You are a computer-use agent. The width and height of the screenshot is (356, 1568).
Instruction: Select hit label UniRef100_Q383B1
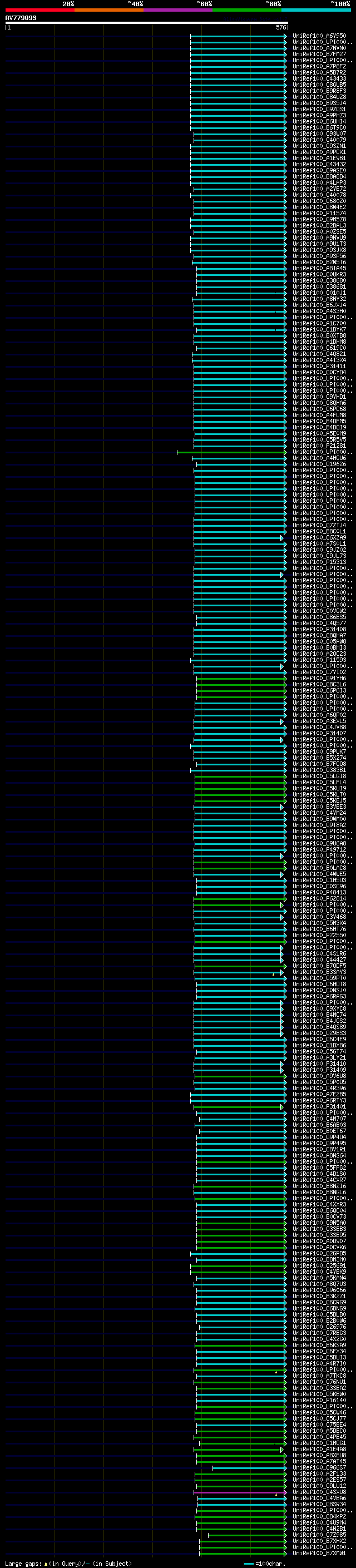[x=319, y=770]
